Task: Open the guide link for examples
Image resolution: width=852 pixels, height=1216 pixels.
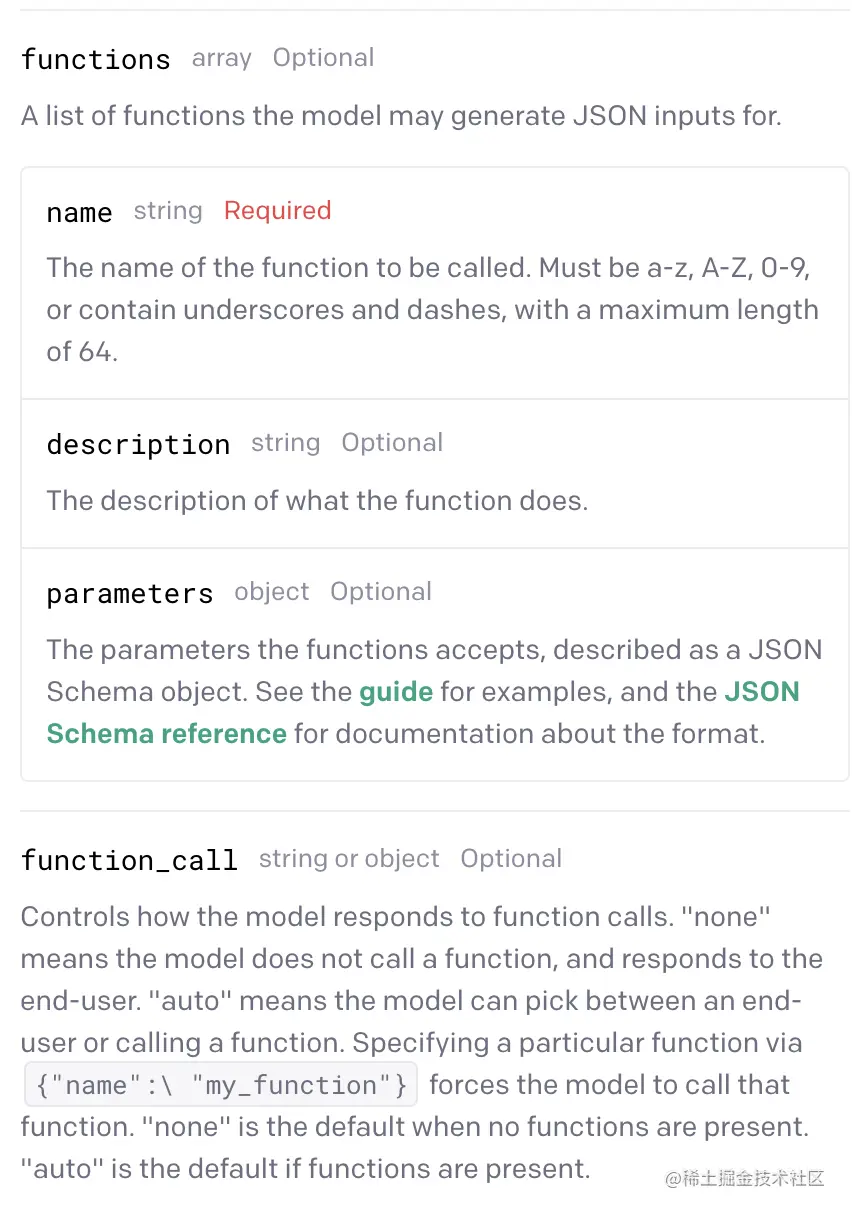Action: pos(396,692)
